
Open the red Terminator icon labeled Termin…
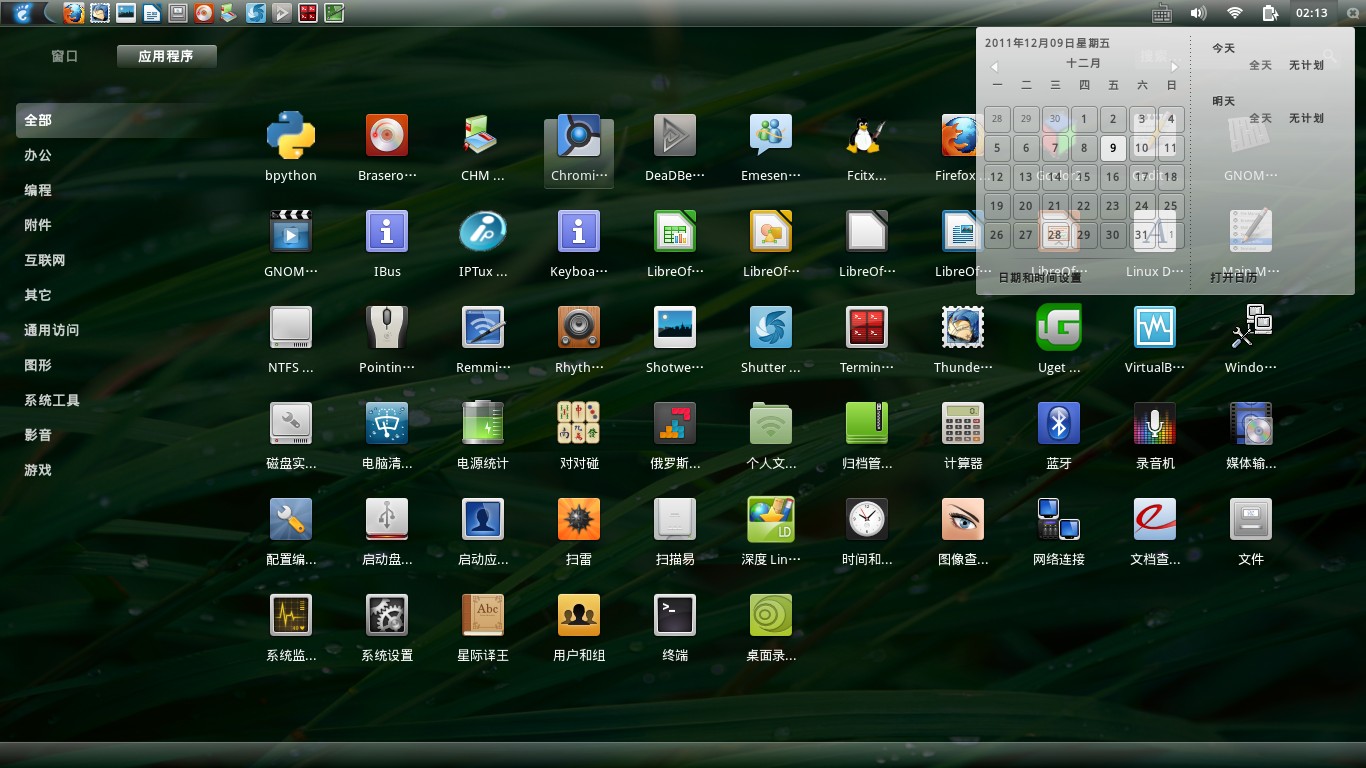(x=867, y=327)
